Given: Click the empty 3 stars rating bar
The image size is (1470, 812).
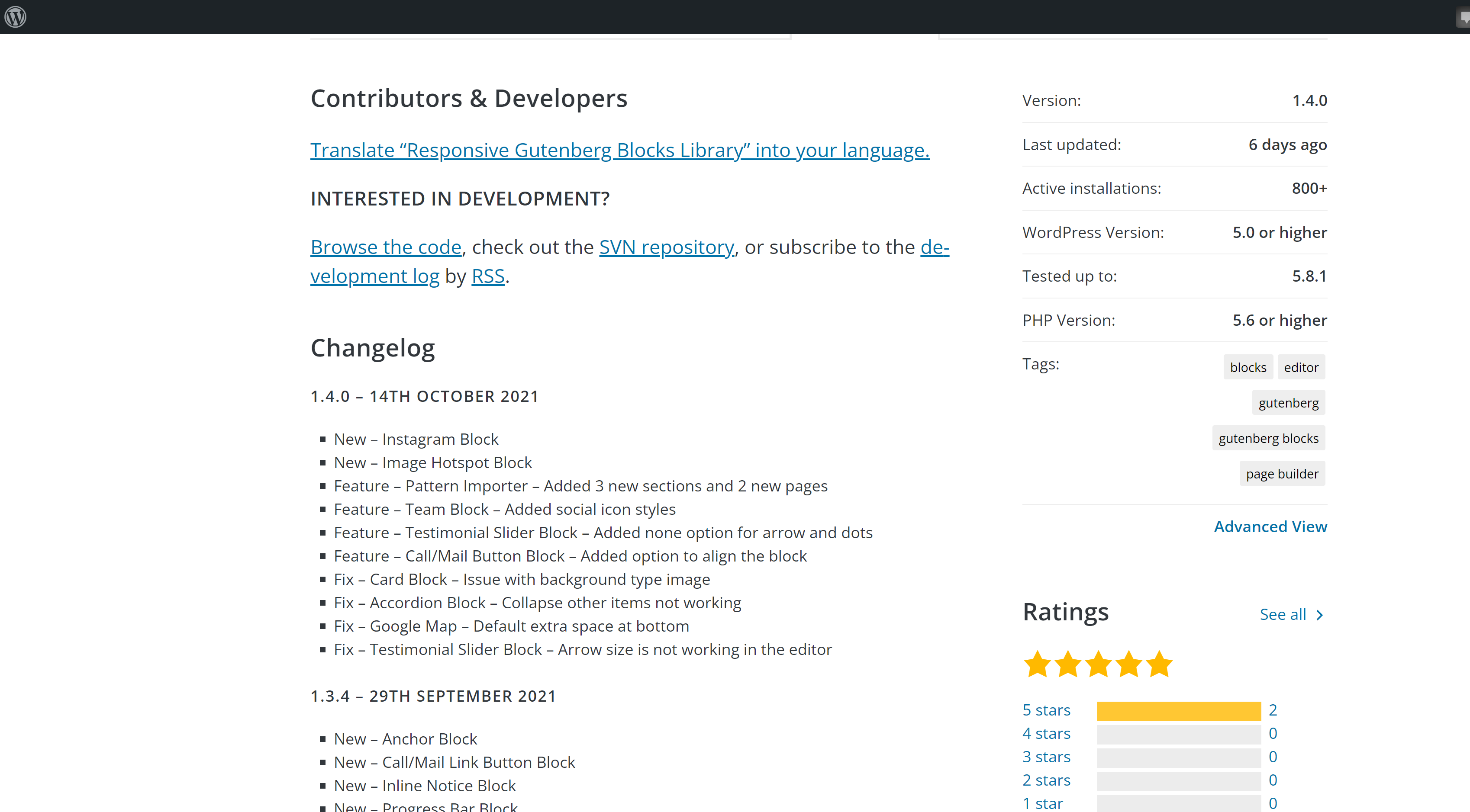Looking at the screenshot, I should tap(1178, 758).
